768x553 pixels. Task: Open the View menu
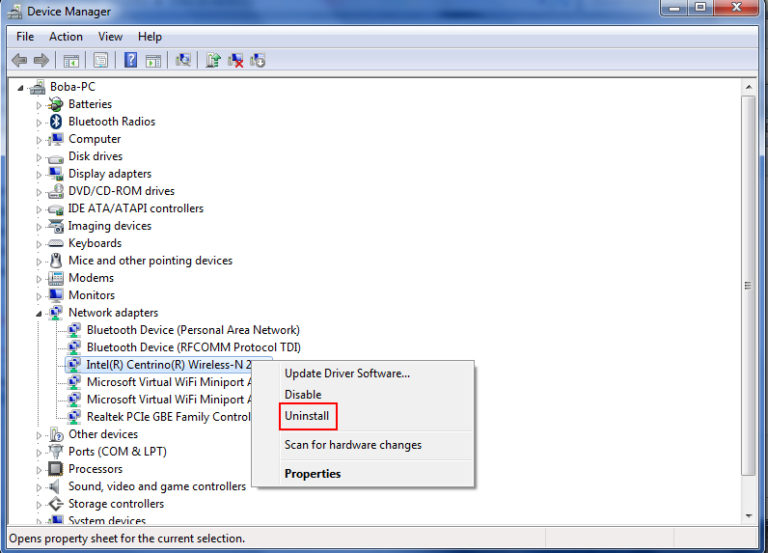[110, 37]
